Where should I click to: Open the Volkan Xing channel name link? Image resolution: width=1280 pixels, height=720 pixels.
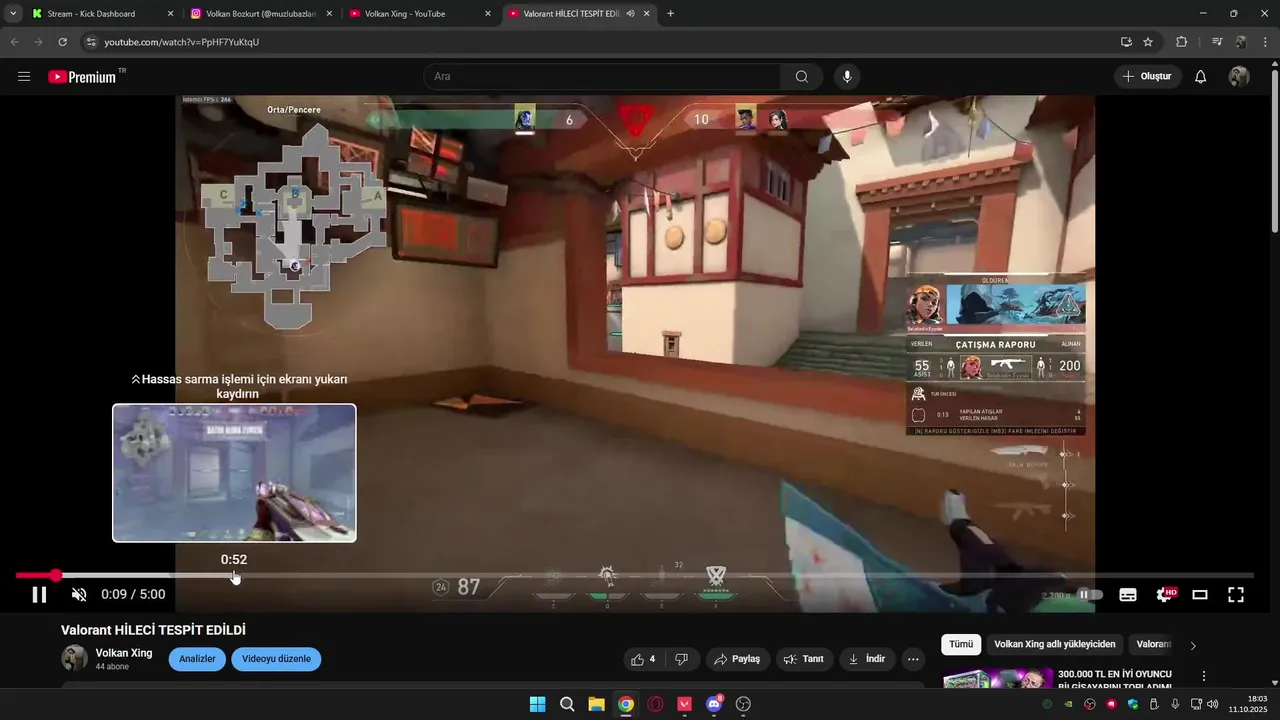pos(124,653)
